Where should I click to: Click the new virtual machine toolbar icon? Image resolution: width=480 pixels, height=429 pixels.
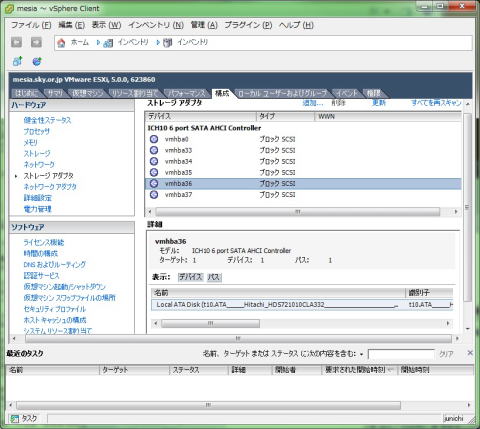coord(17,61)
